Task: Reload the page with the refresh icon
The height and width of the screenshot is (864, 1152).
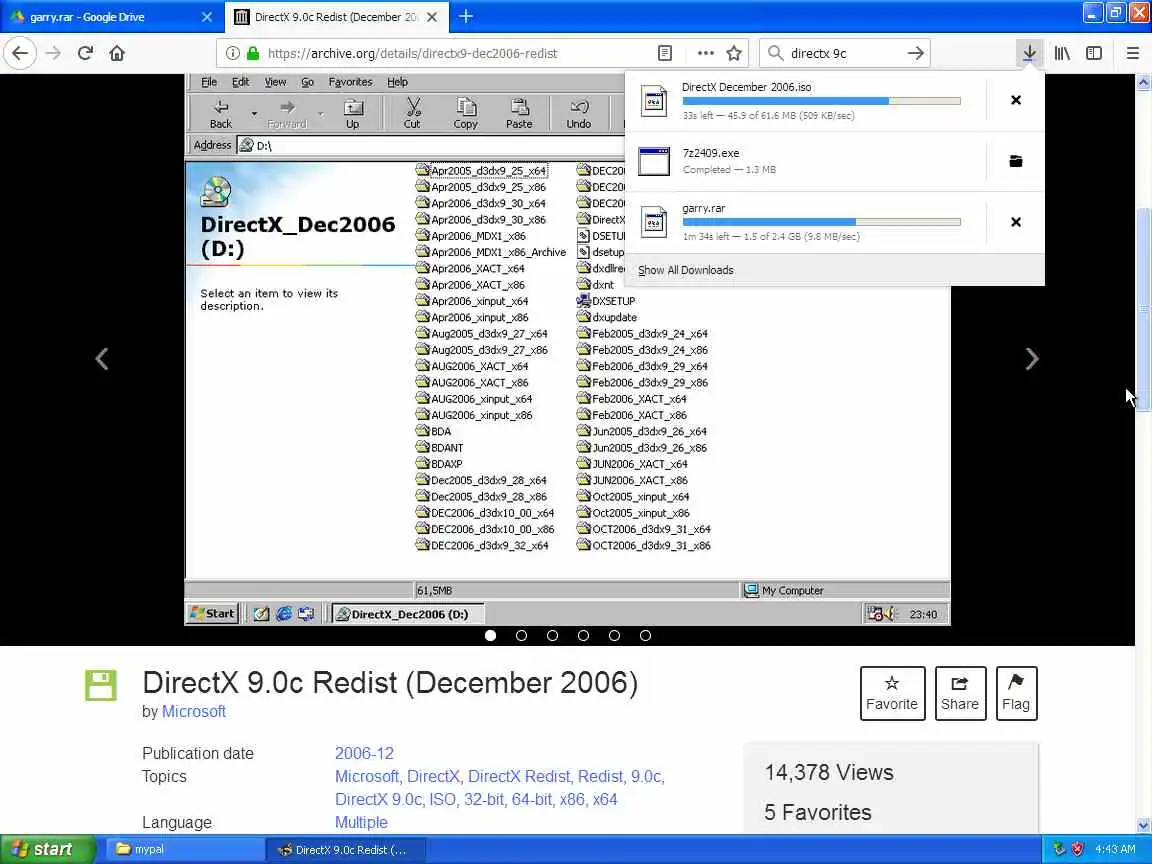Action: [85, 53]
